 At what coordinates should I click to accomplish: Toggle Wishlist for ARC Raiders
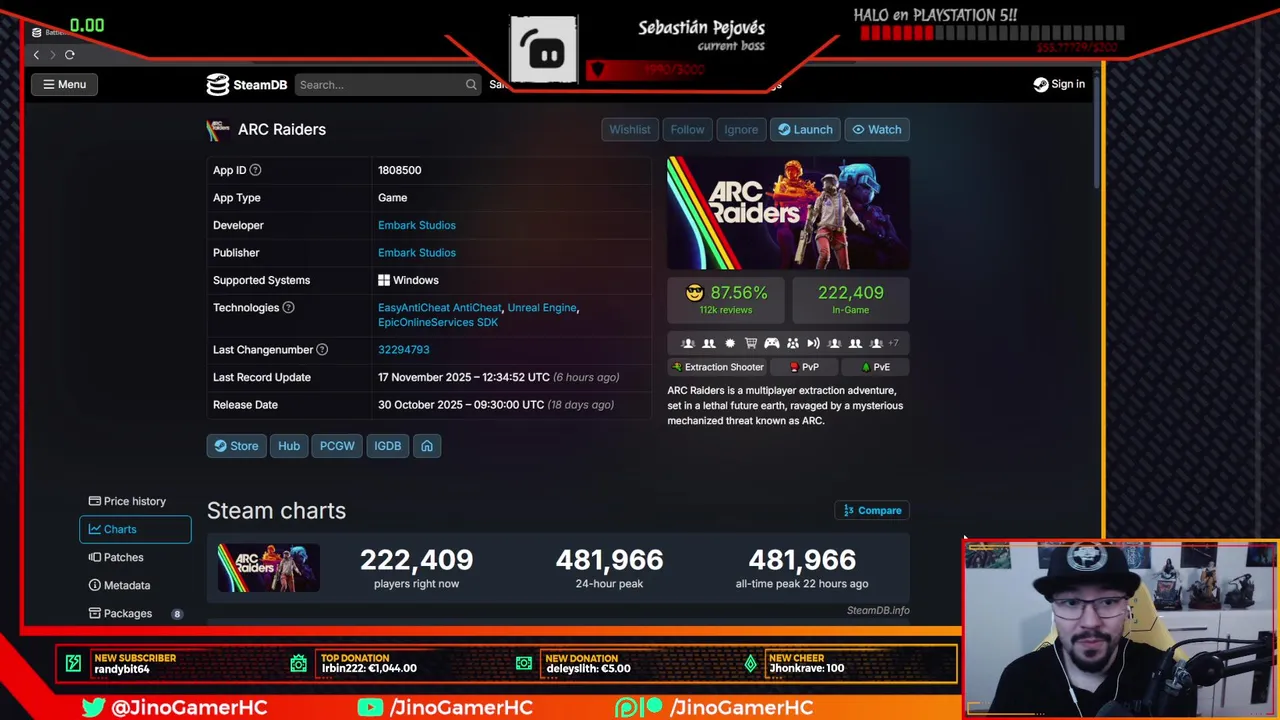tap(630, 130)
